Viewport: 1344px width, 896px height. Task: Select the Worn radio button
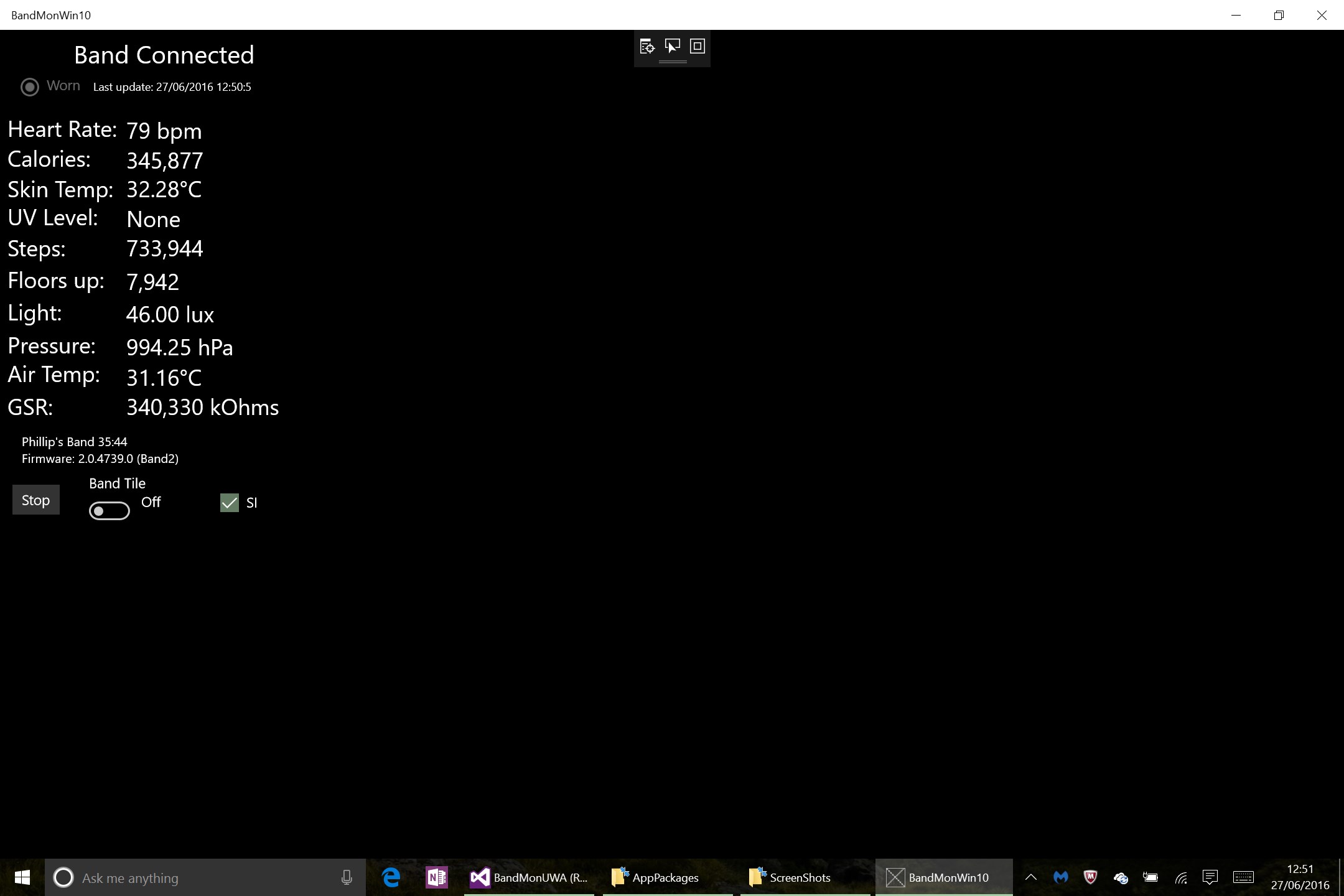click(30, 87)
